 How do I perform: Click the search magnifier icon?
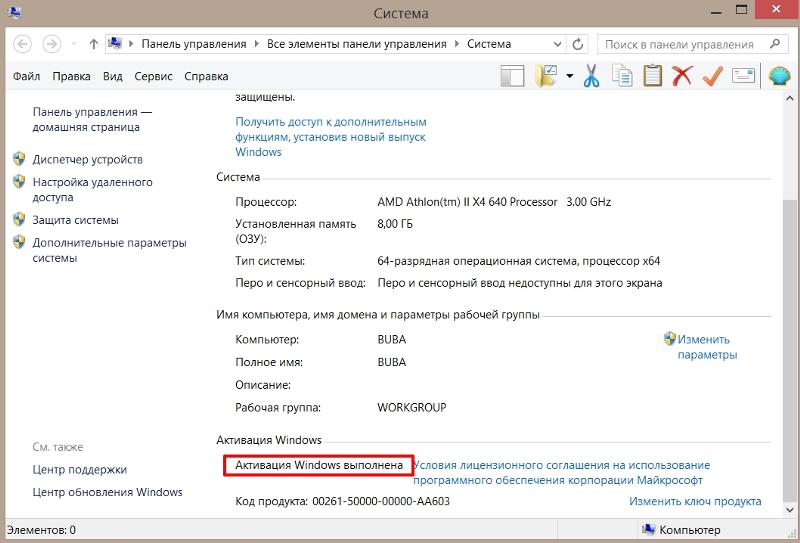click(774, 44)
